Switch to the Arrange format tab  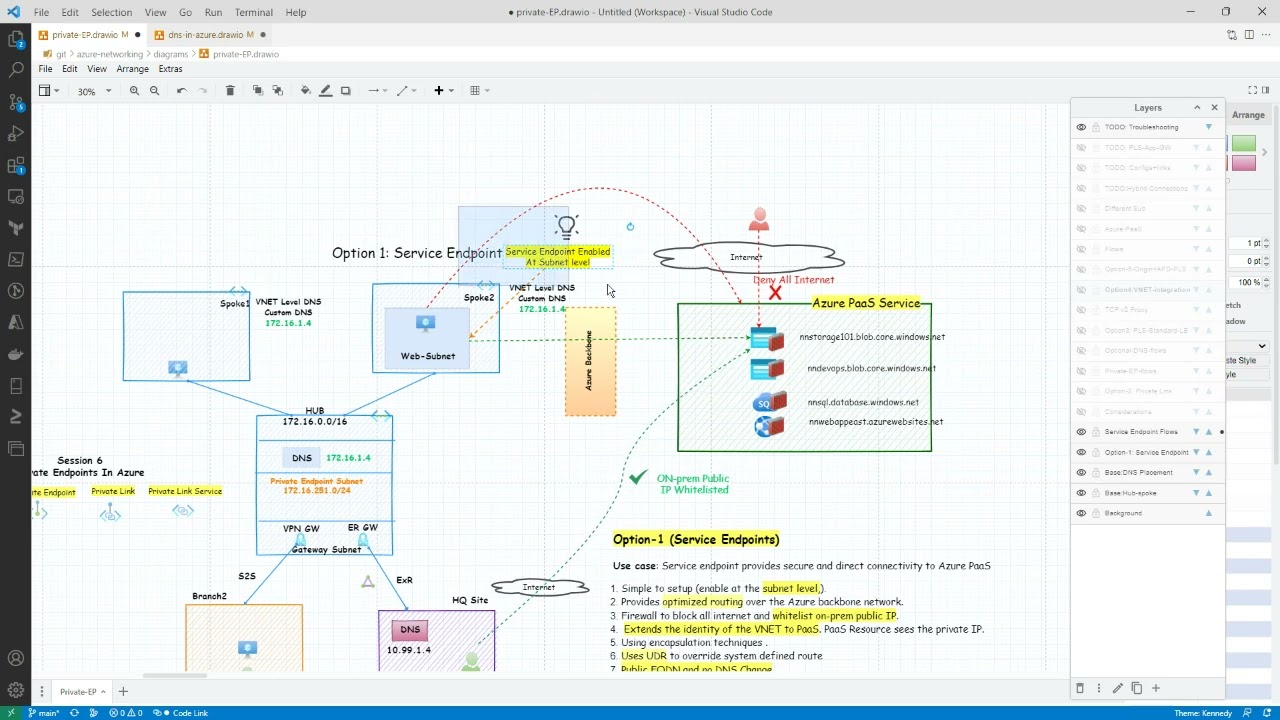pyautogui.click(x=1248, y=115)
